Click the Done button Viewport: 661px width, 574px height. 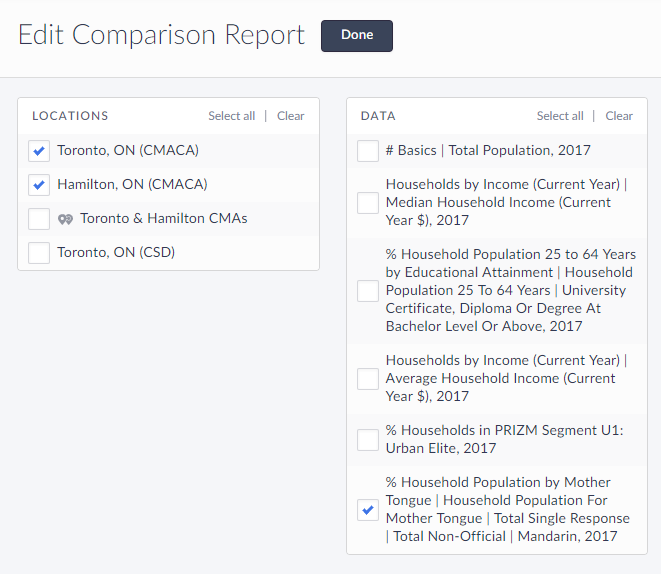356,35
